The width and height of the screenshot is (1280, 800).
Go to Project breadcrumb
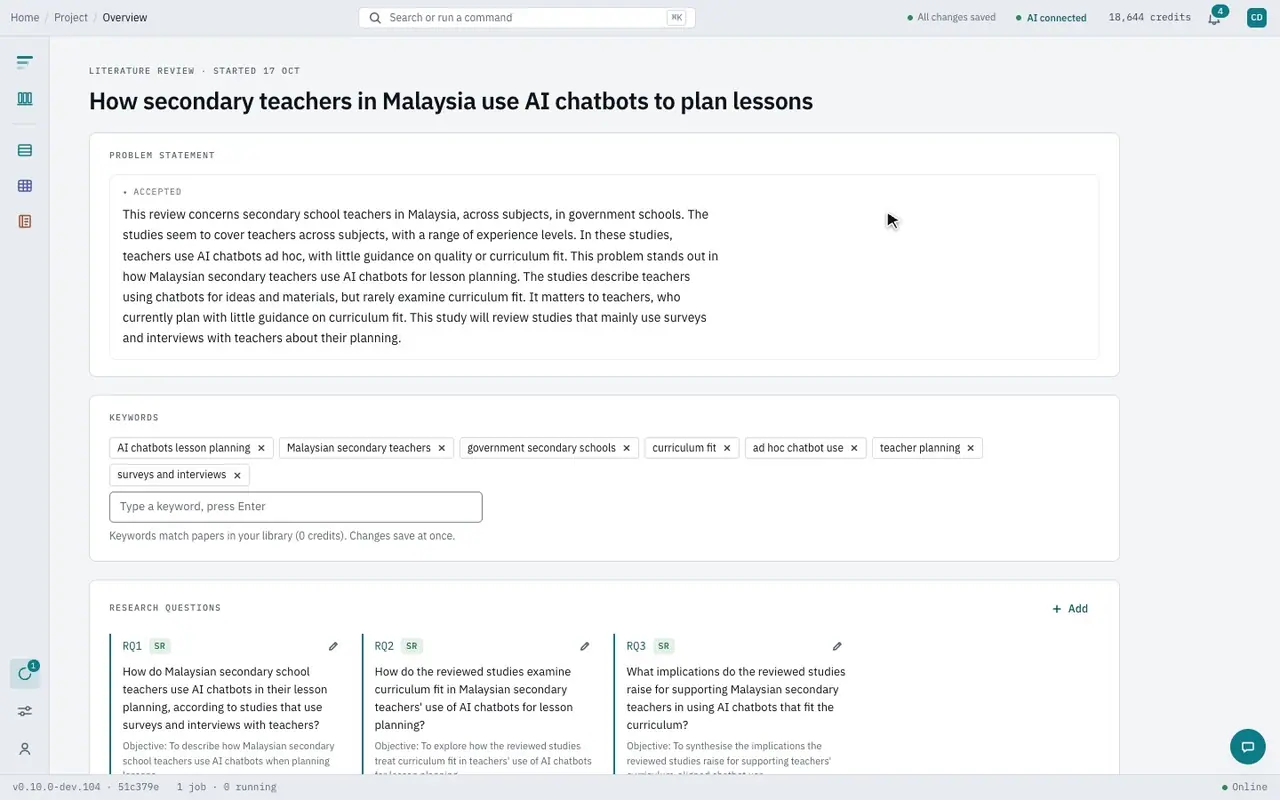click(x=71, y=17)
